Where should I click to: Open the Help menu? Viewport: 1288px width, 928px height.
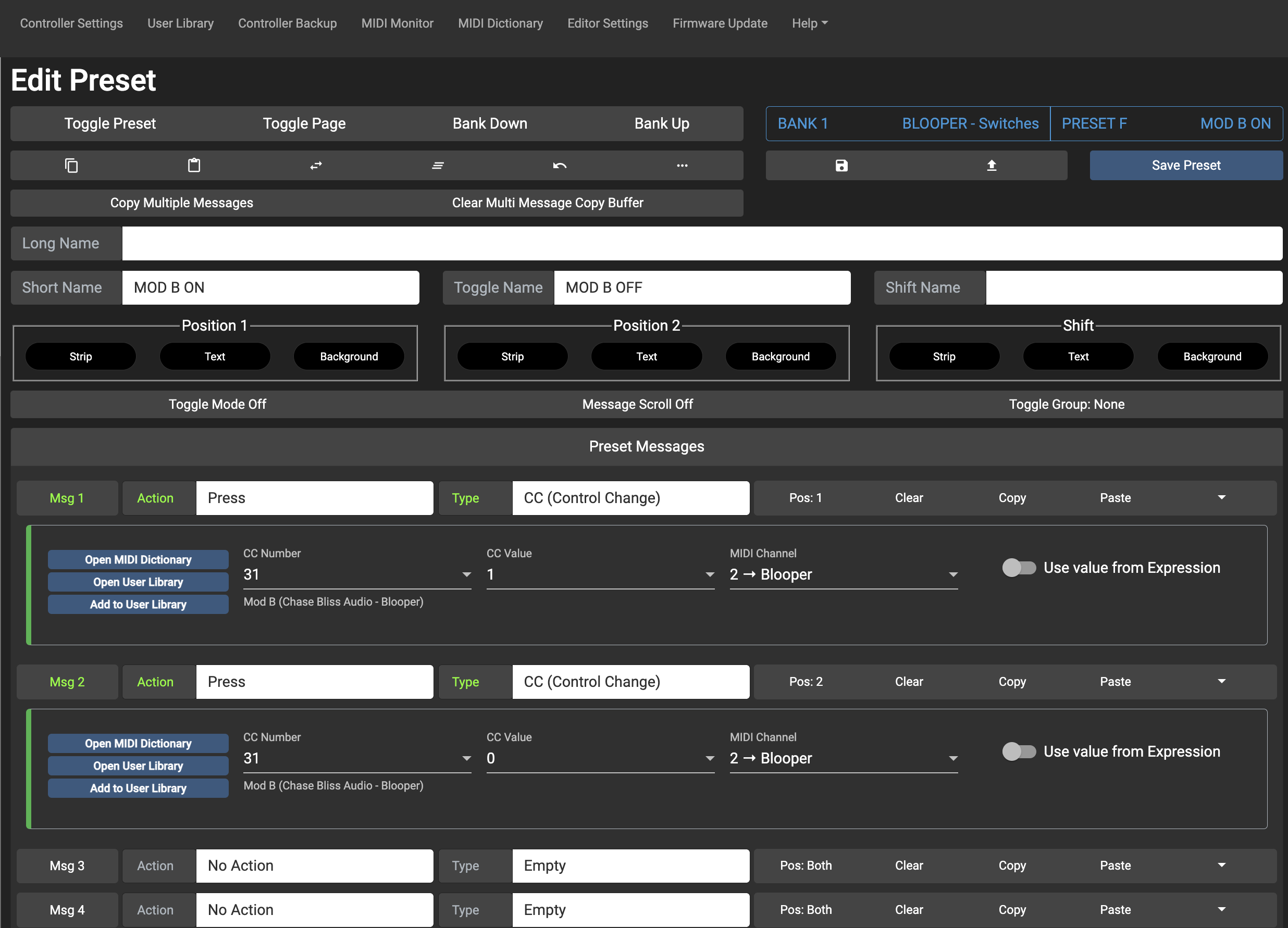[x=809, y=23]
